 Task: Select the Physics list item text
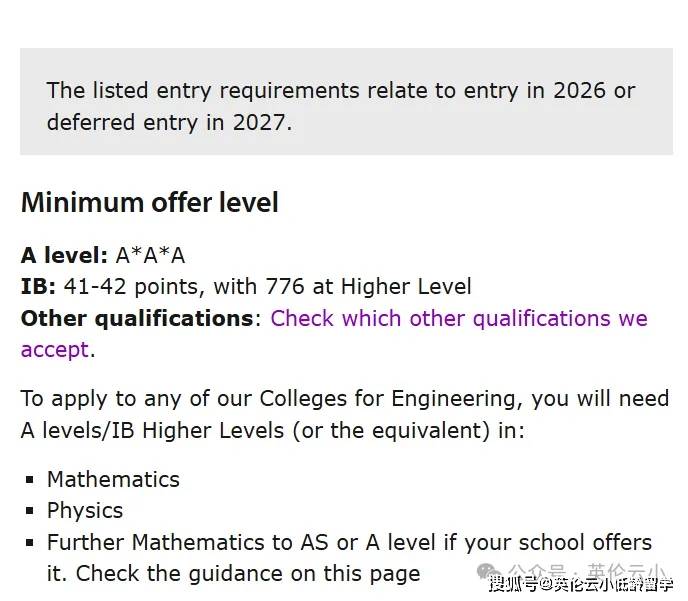click(85, 511)
